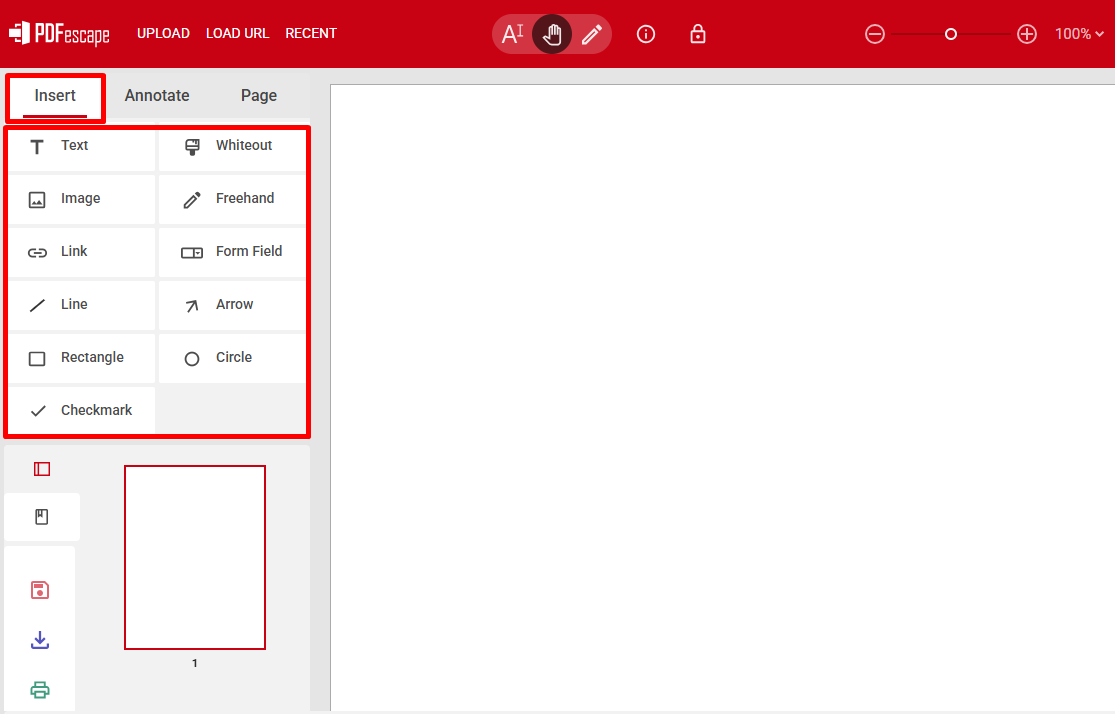Activate the pencil edit mode
This screenshot has height=714, width=1115.
click(x=591, y=35)
